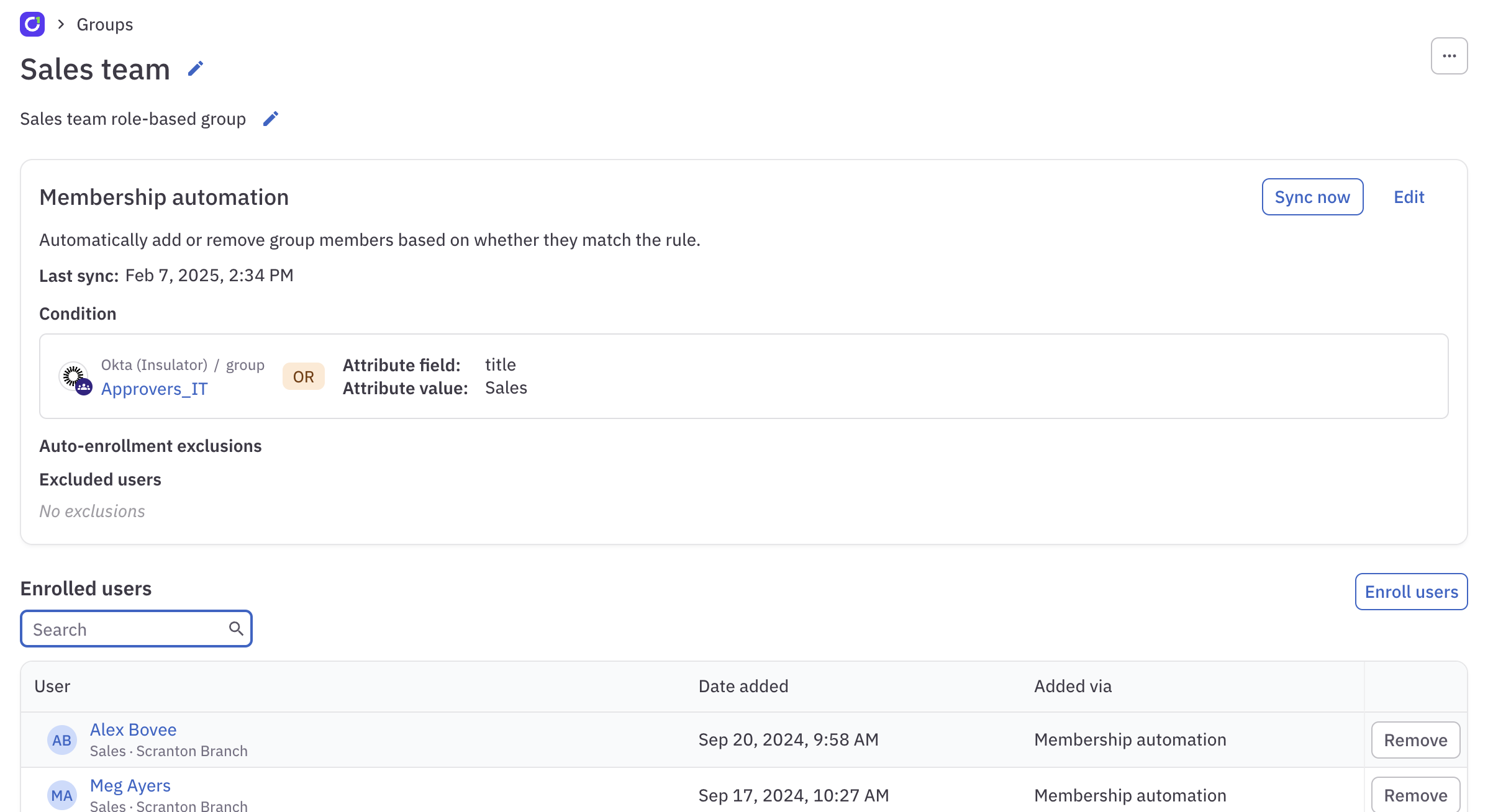
Task: Edit the membership automation rule
Action: coord(1409,197)
